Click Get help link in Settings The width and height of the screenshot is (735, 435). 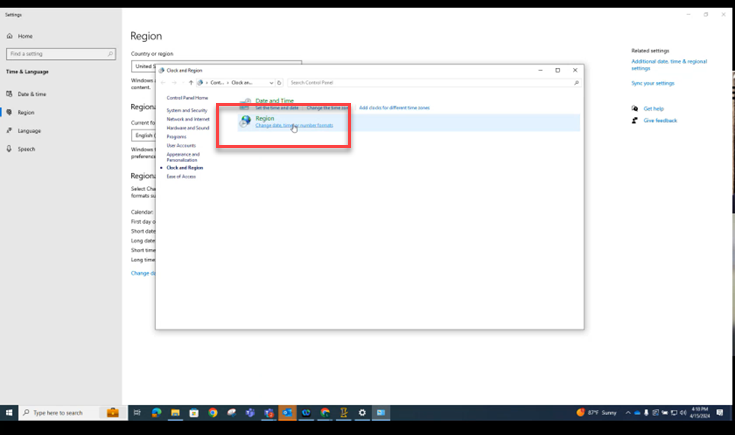click(653, 109)
